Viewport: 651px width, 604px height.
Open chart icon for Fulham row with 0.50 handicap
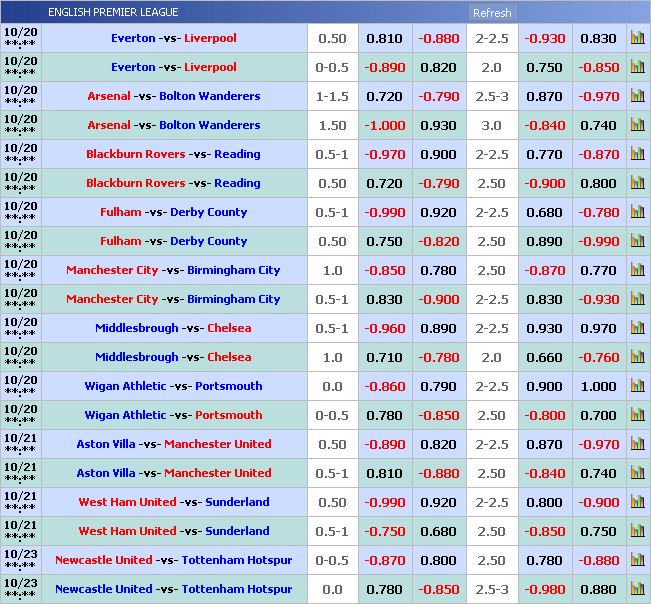(637, 241)
